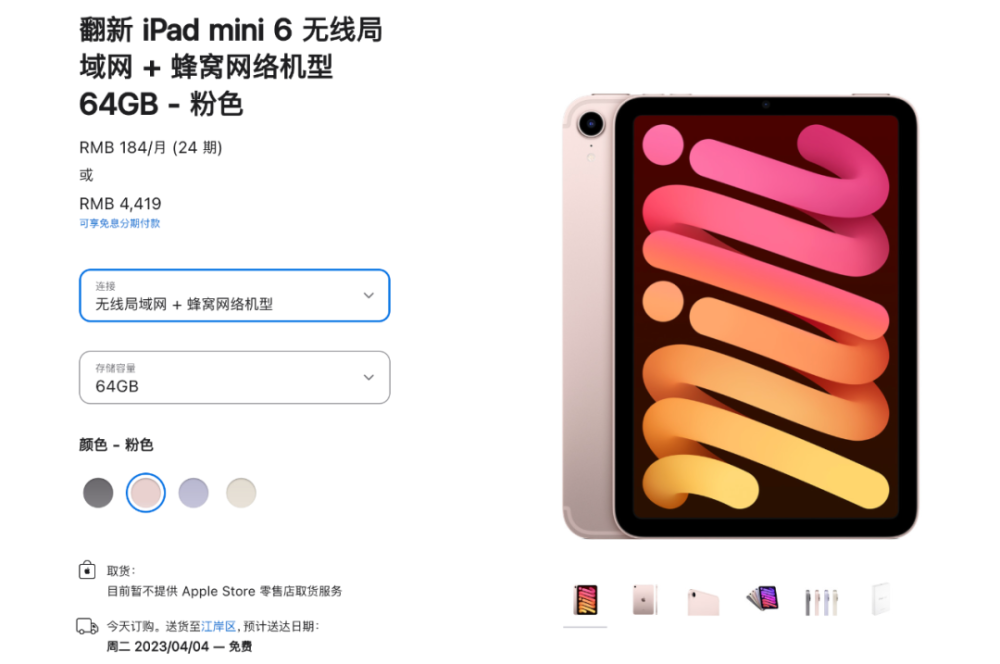The image size is (1000, 664).
Task: Show the first front-view iPad thumbnail
Action: [585, 600]
